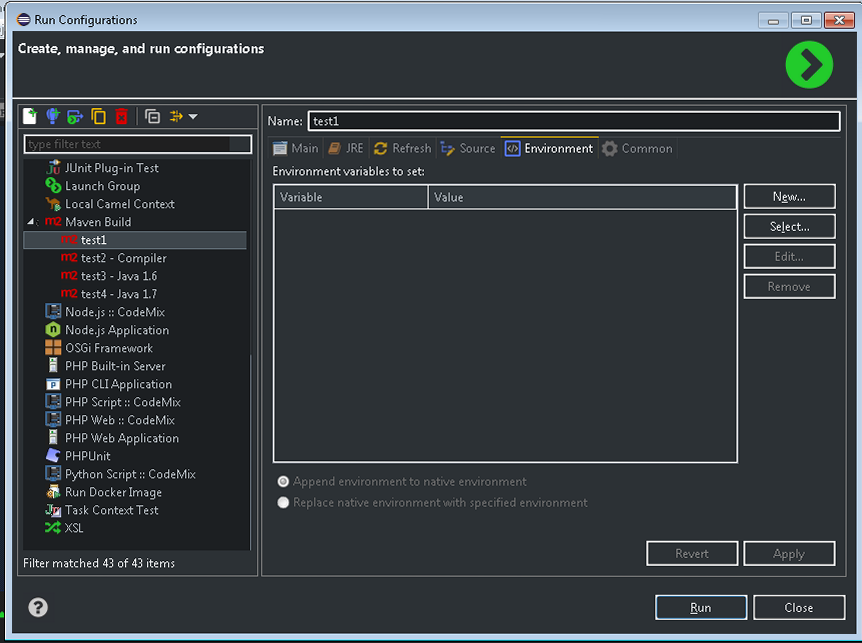Select Append environment to native environment
The height and width of the screenshot is (643, 862).
coord(284,481)
